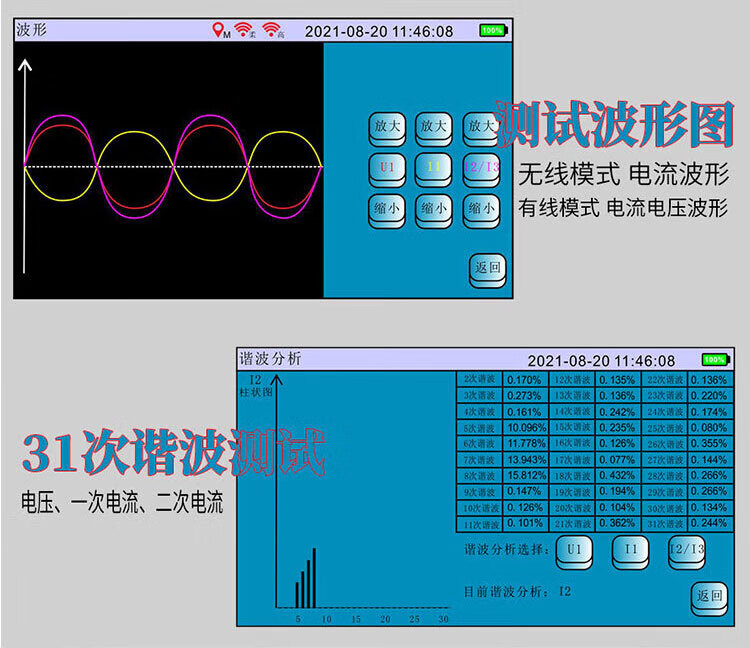Toggle the I1 waveform channel button
The height and width of the screenshot is (648, 750).
point(433,168)
